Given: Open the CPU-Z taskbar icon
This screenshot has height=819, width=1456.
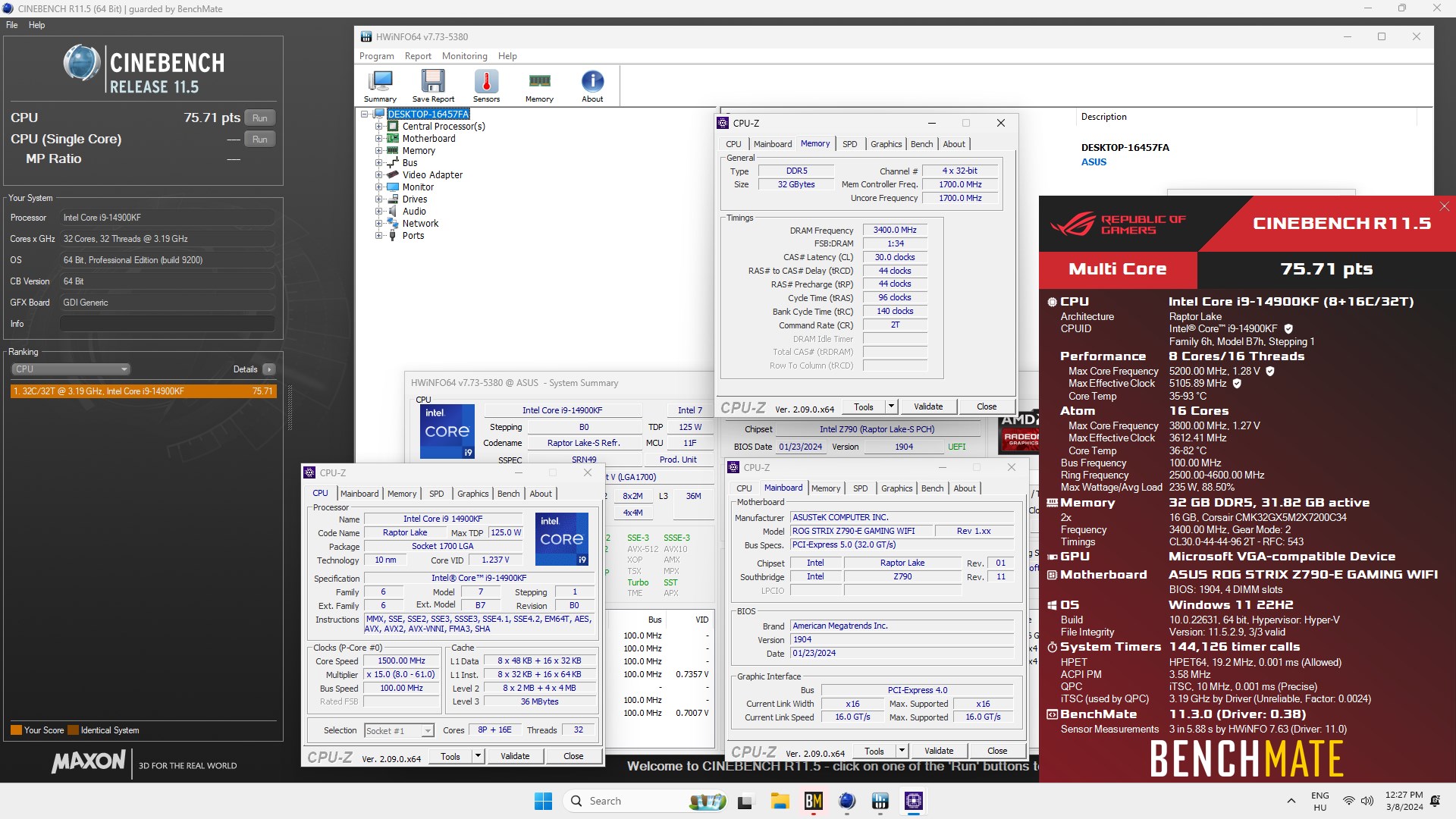Looking at the screenshot, I should (x=914, y=801).
